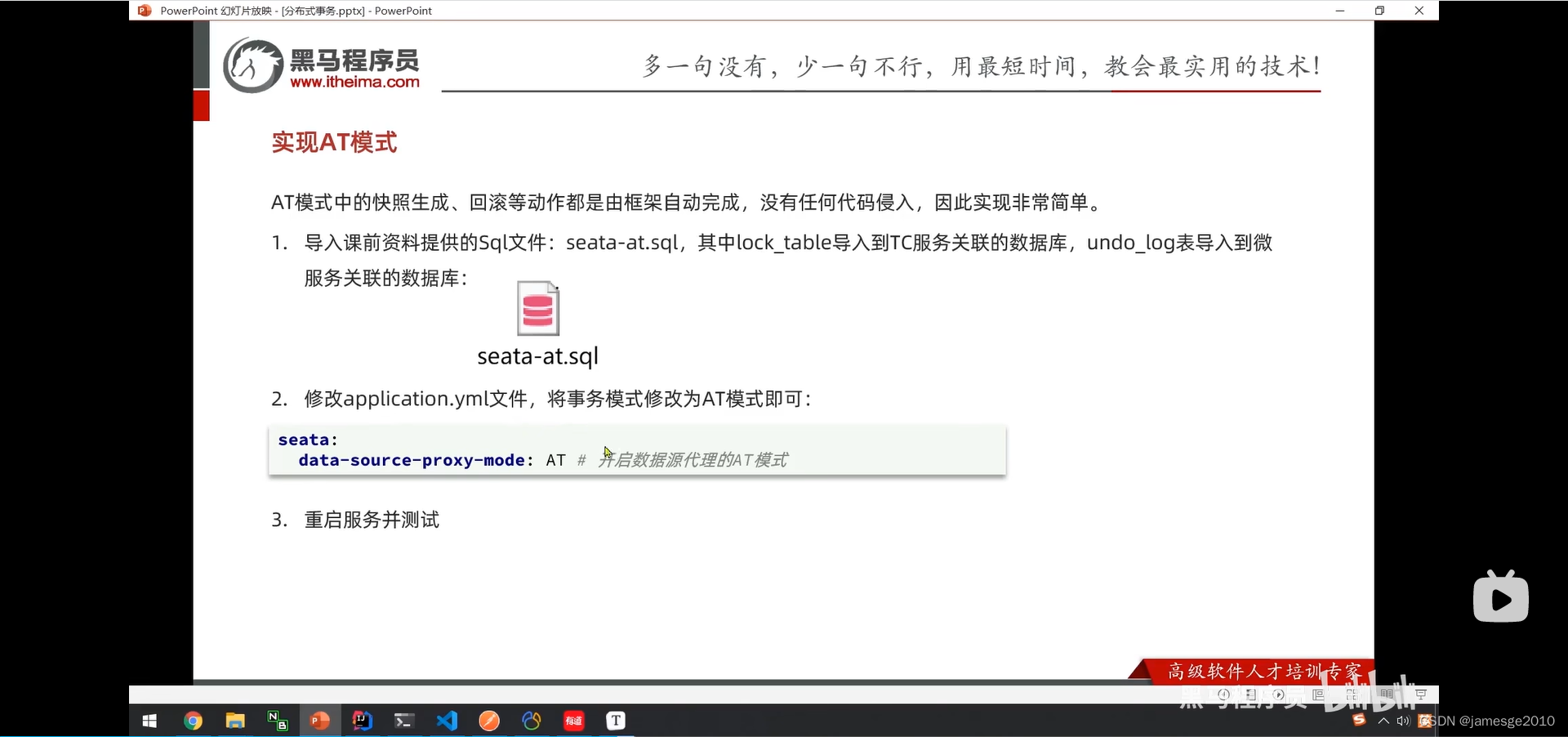Click the '黑马程序员' brand name in header
The image size is (1568, 737).
355,60
